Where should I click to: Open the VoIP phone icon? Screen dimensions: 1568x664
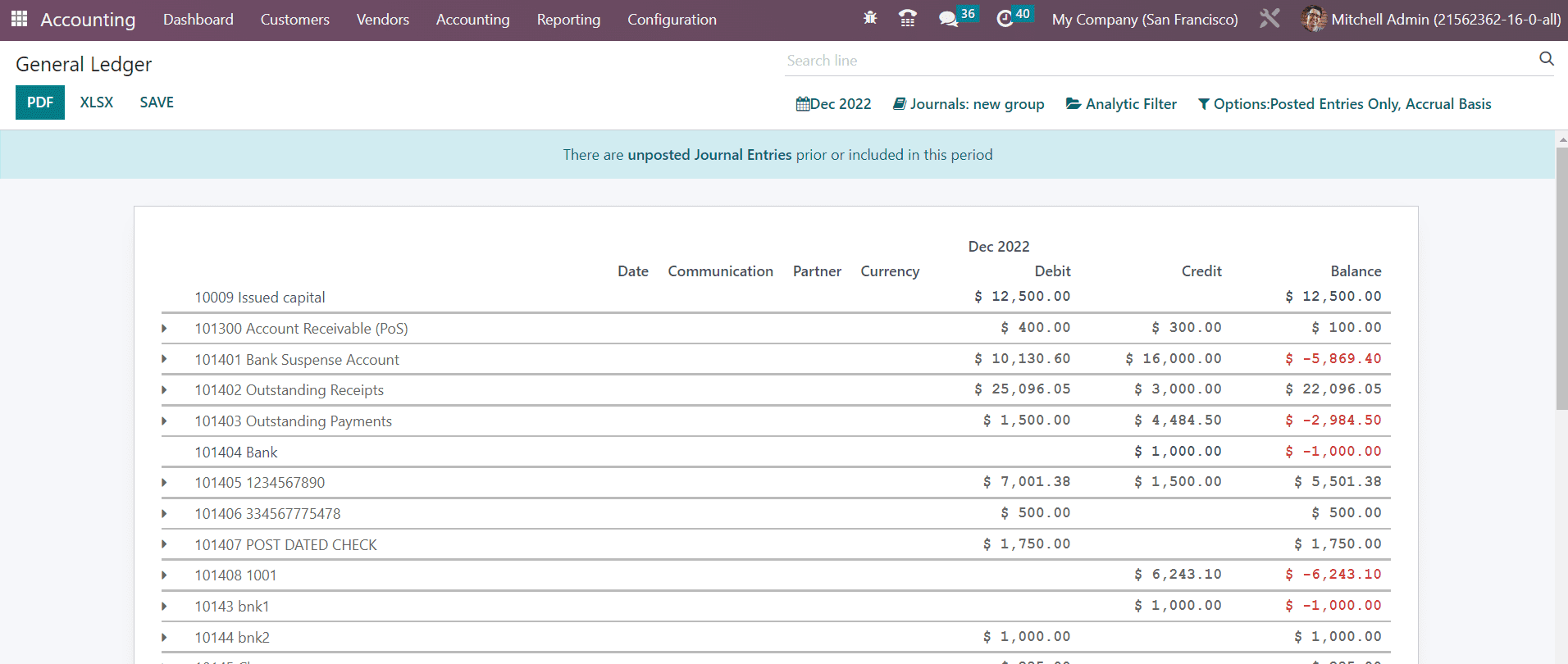(x=907, y=18)
